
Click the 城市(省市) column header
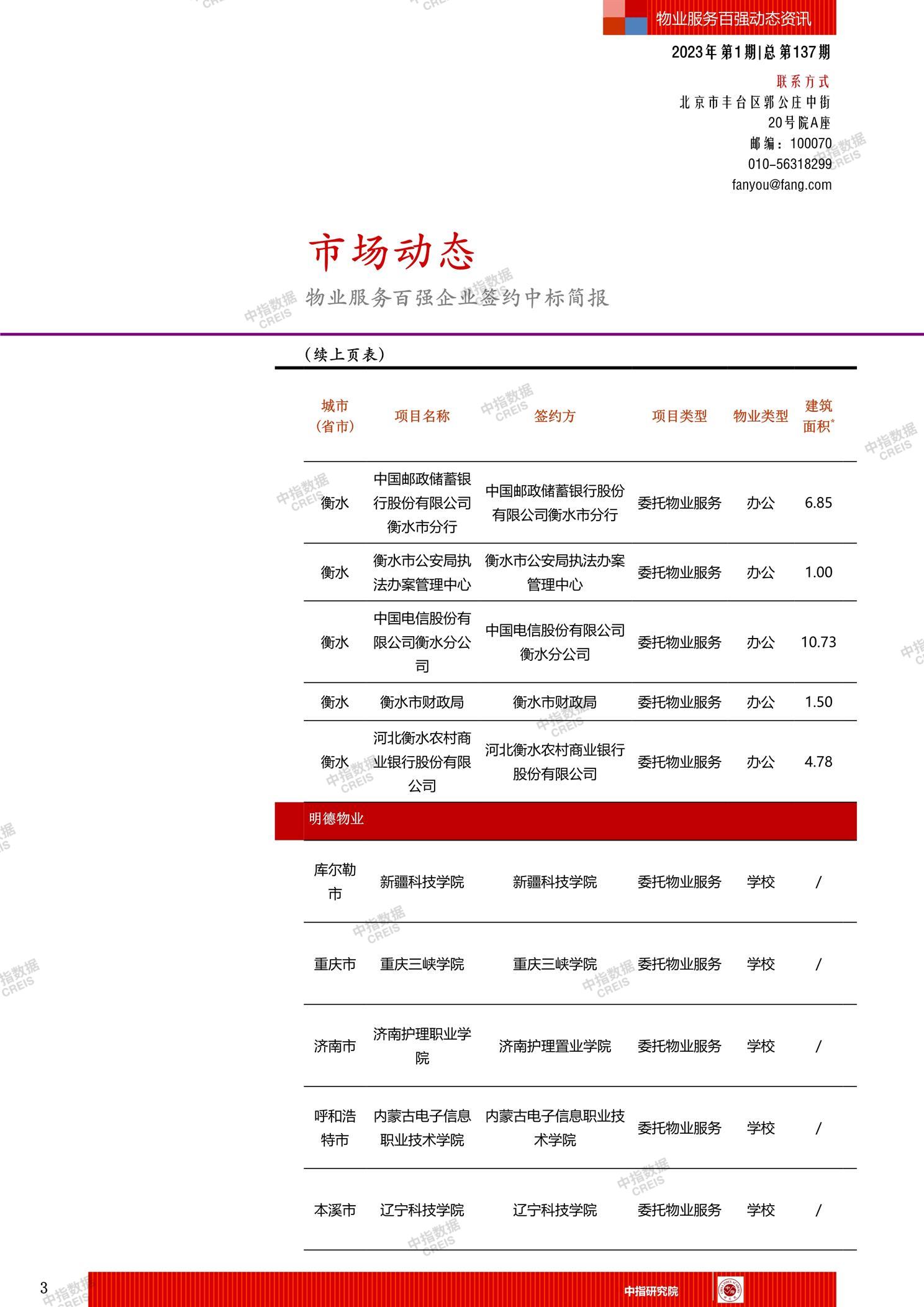(x=335, y=416)
